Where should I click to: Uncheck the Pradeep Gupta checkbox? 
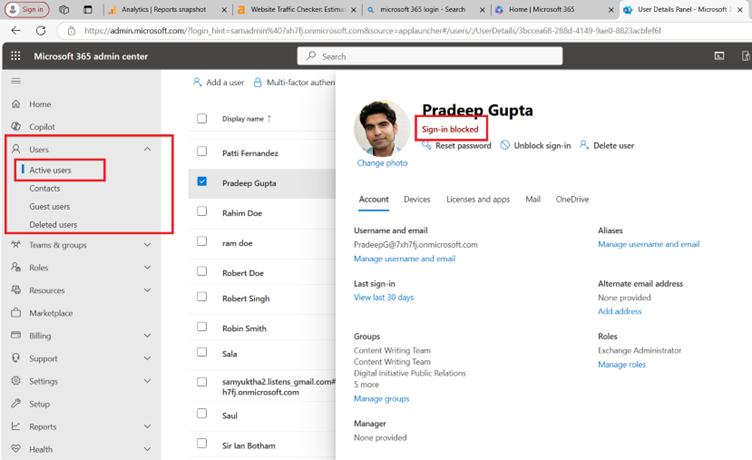pos(202,181)
